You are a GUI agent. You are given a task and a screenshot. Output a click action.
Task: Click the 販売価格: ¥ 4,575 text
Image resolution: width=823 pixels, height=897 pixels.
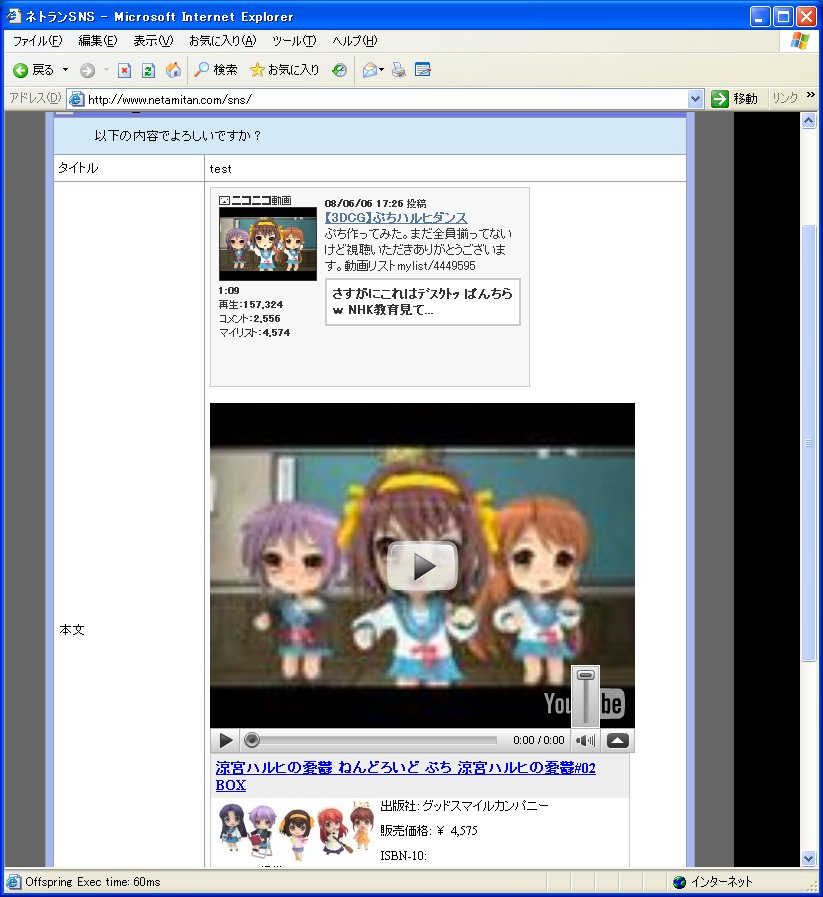click(429, 831)
